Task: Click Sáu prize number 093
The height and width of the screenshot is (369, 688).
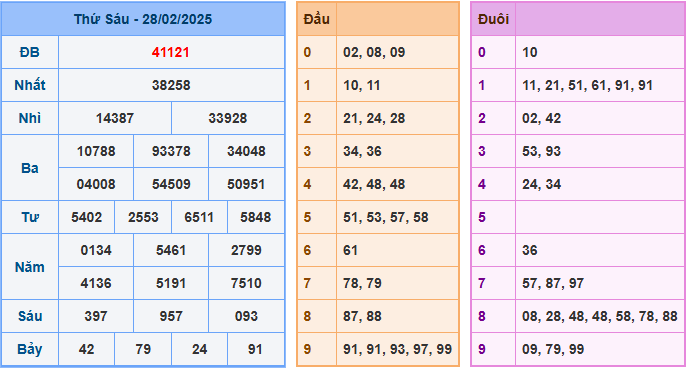Action: point(246,316)
